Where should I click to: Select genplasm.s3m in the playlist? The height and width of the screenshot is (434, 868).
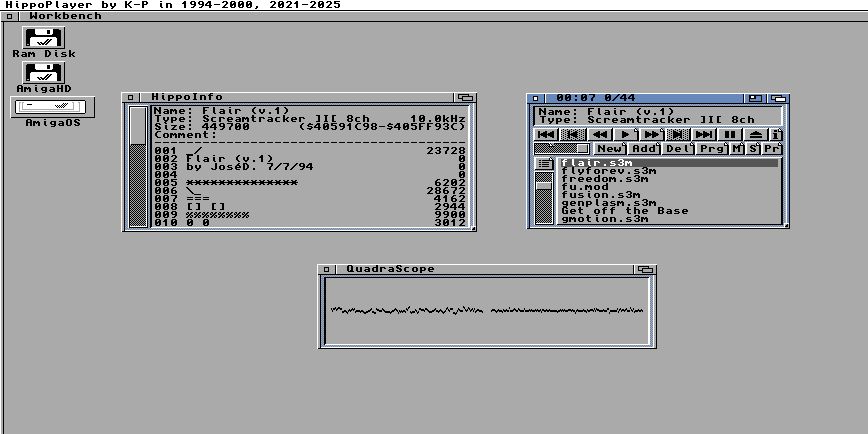tap(668, 203)
